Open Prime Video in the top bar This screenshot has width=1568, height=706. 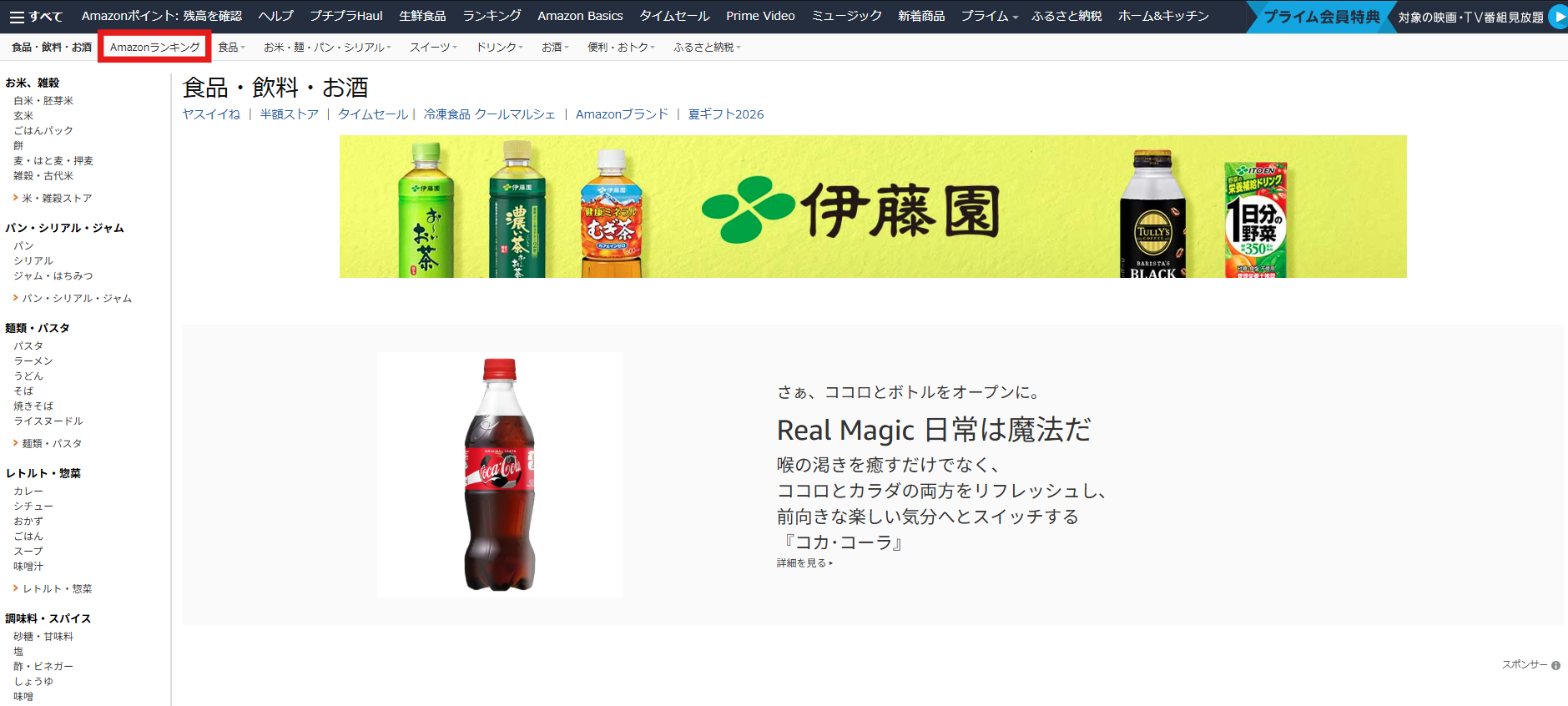pyautogui.click(x=760, y=16)
